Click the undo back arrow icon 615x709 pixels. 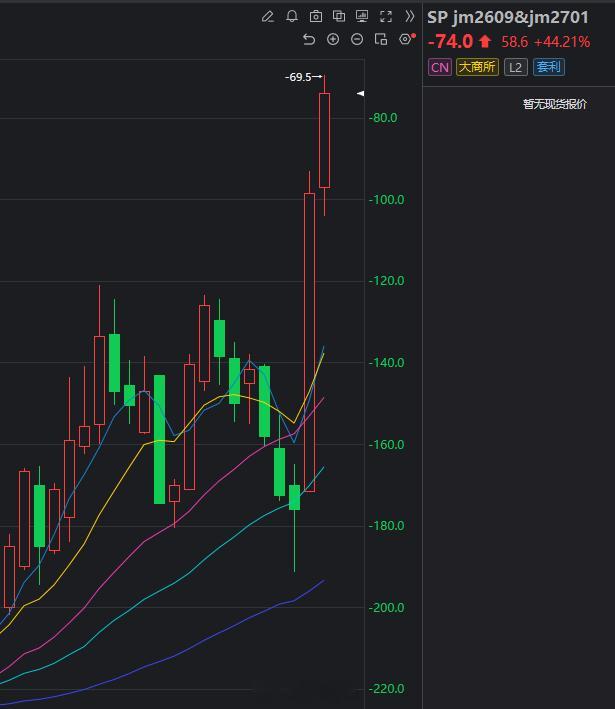(x=309, y=39)
